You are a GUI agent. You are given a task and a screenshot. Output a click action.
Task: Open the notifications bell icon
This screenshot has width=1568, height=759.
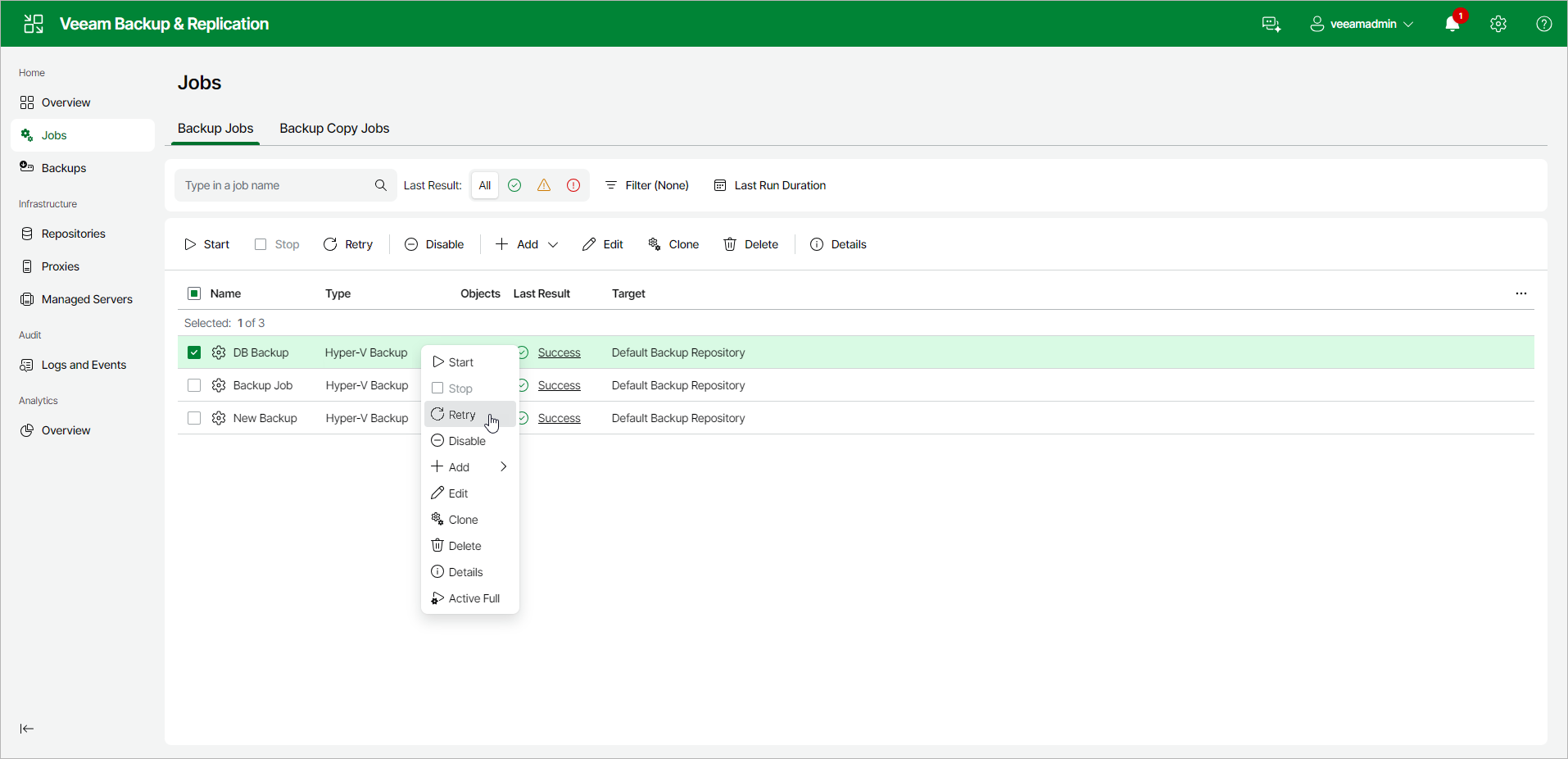pyautogui.click(x=1452, y=24)
